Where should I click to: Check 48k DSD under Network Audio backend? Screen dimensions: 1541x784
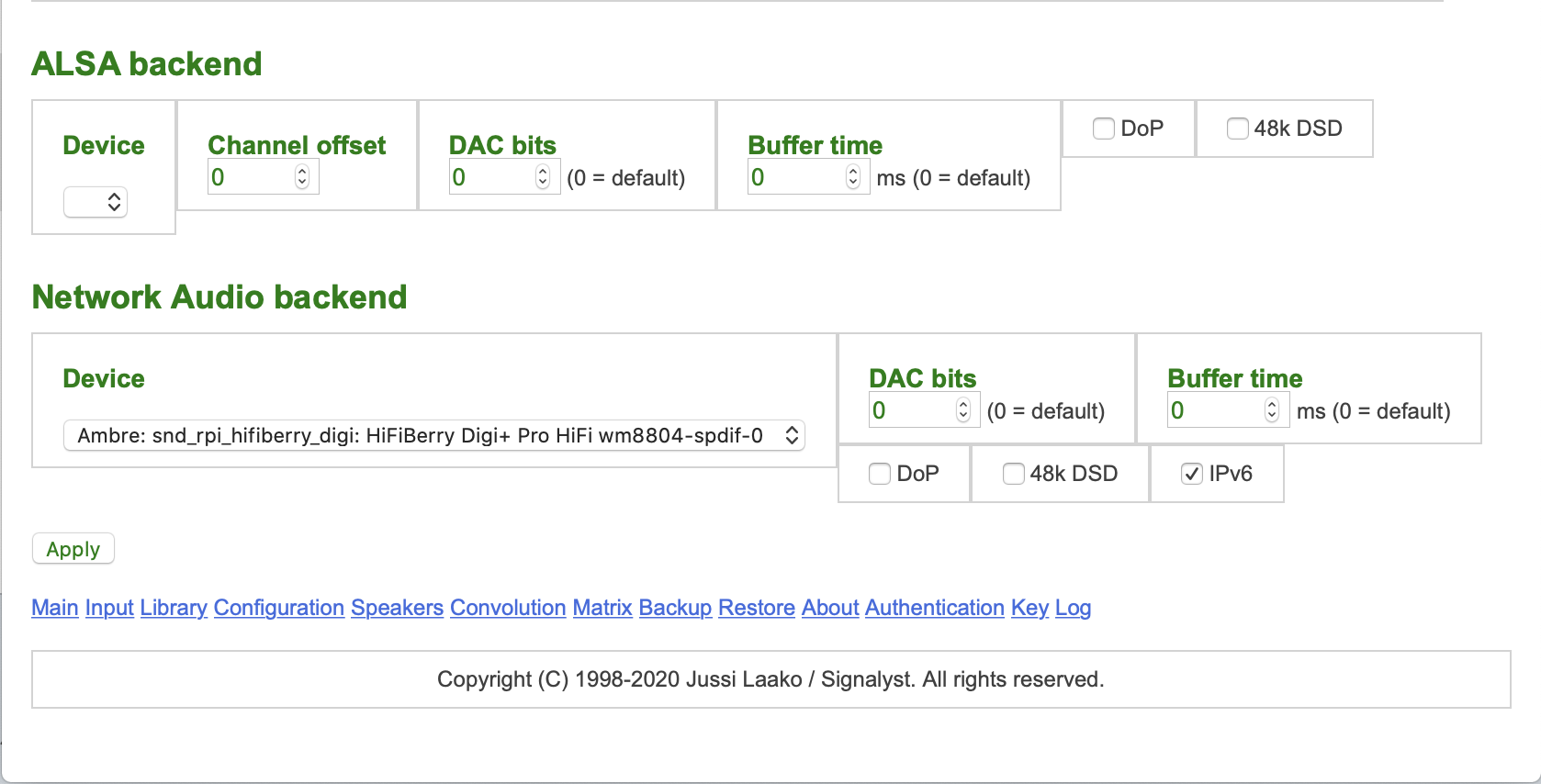point(1014,474)
